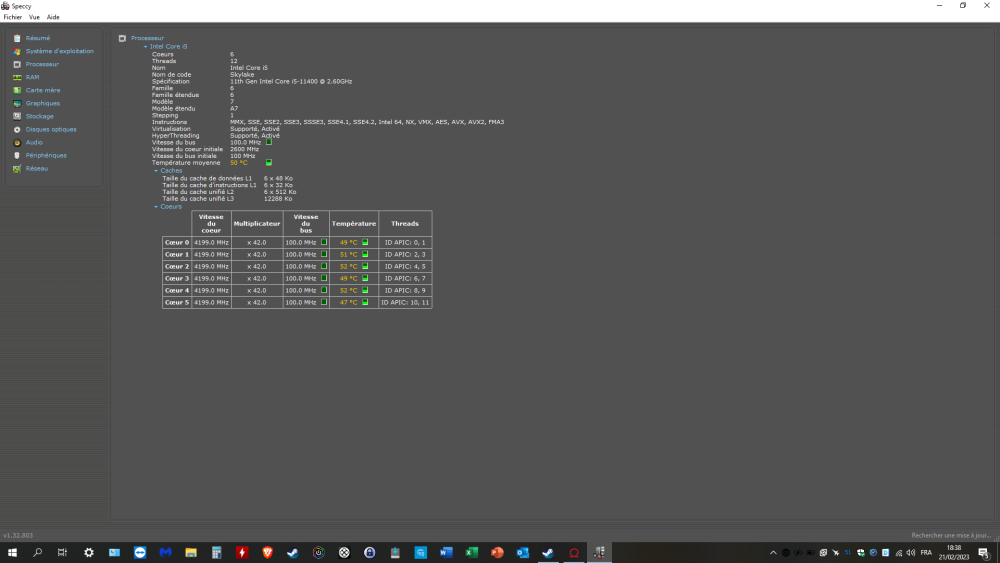Image resolution: width=1000 pixels, height=563 pixels.
Task: Open Task View on taskbar
Action: tap(62, 553)
